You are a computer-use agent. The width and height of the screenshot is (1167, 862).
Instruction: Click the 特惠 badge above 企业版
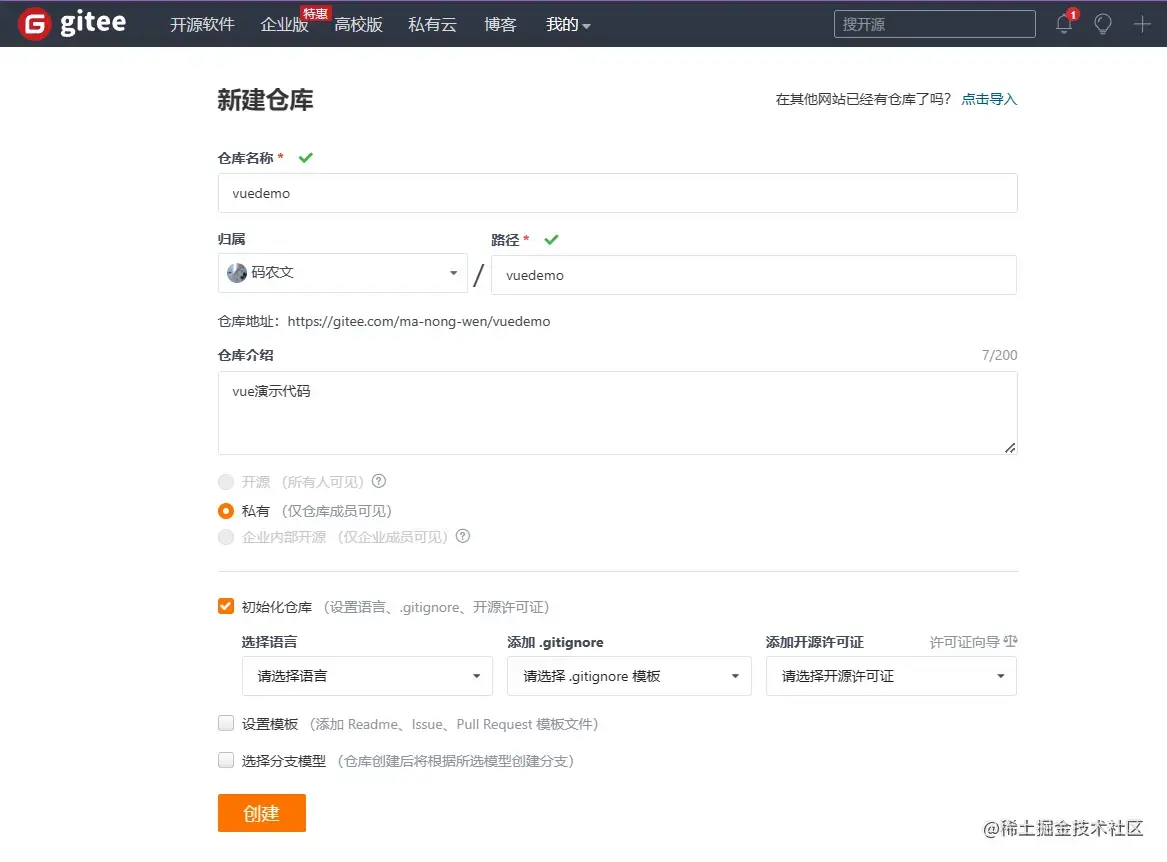click(315, 12)
